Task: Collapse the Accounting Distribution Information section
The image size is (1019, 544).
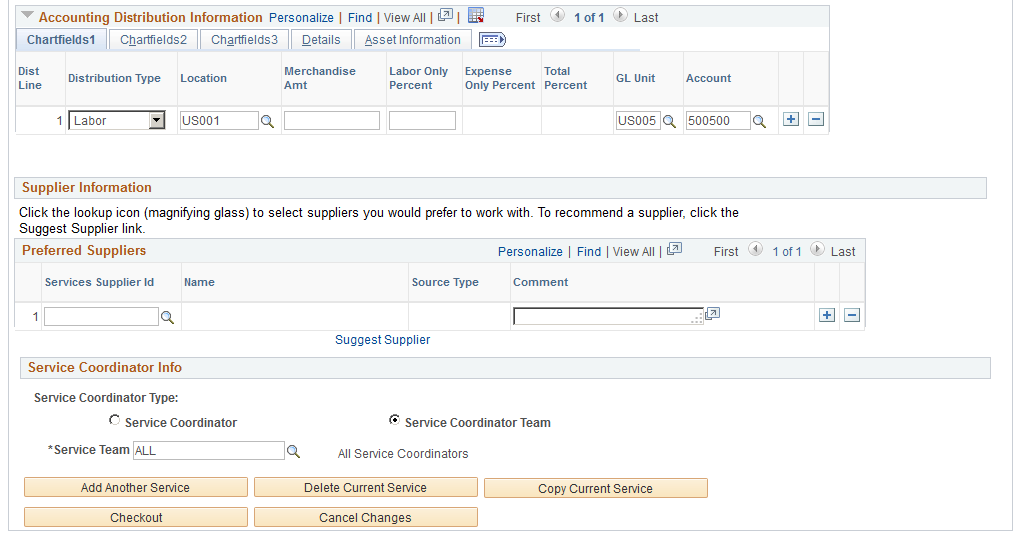Action: pos(27,17)
